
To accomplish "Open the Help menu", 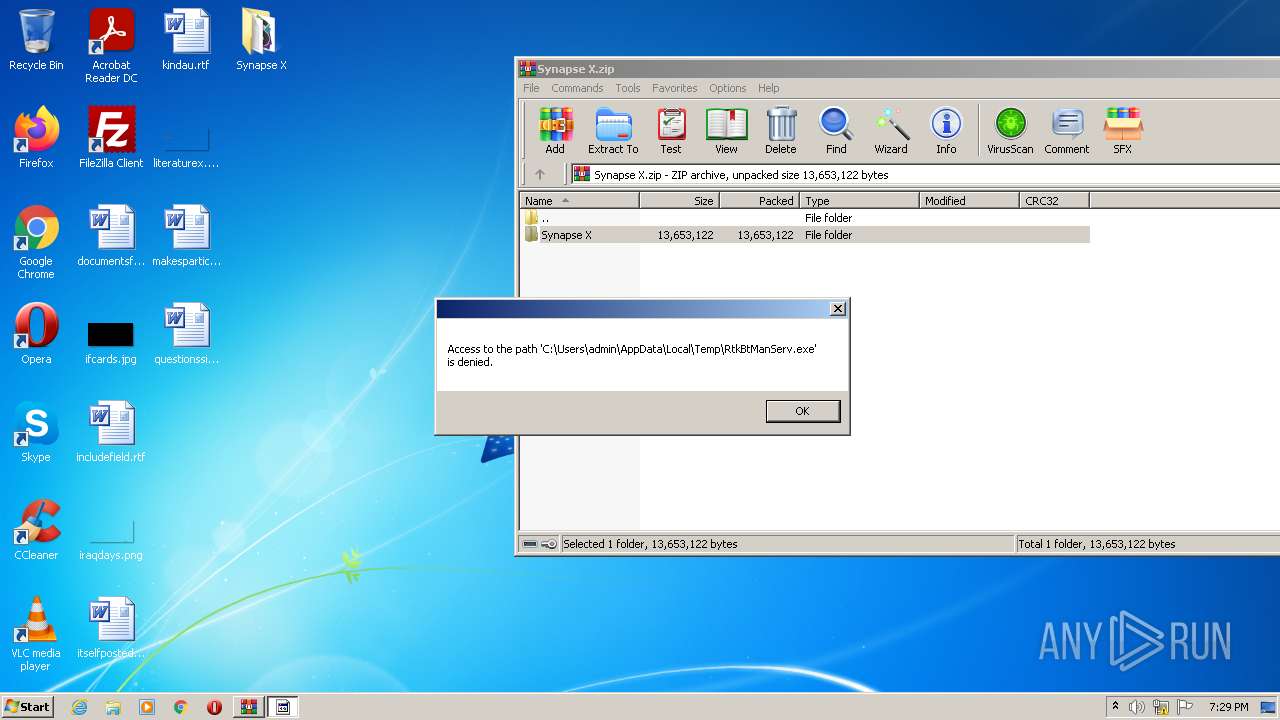I will [x=769, y=88].
